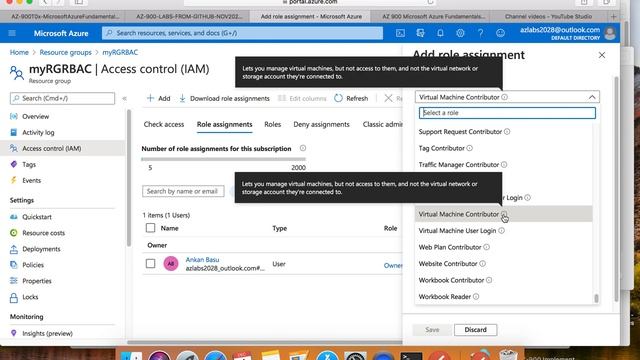Click info icon next to Traffic Manager Contributor
This screenshot has width=640, height=360.
pos(504,164)
